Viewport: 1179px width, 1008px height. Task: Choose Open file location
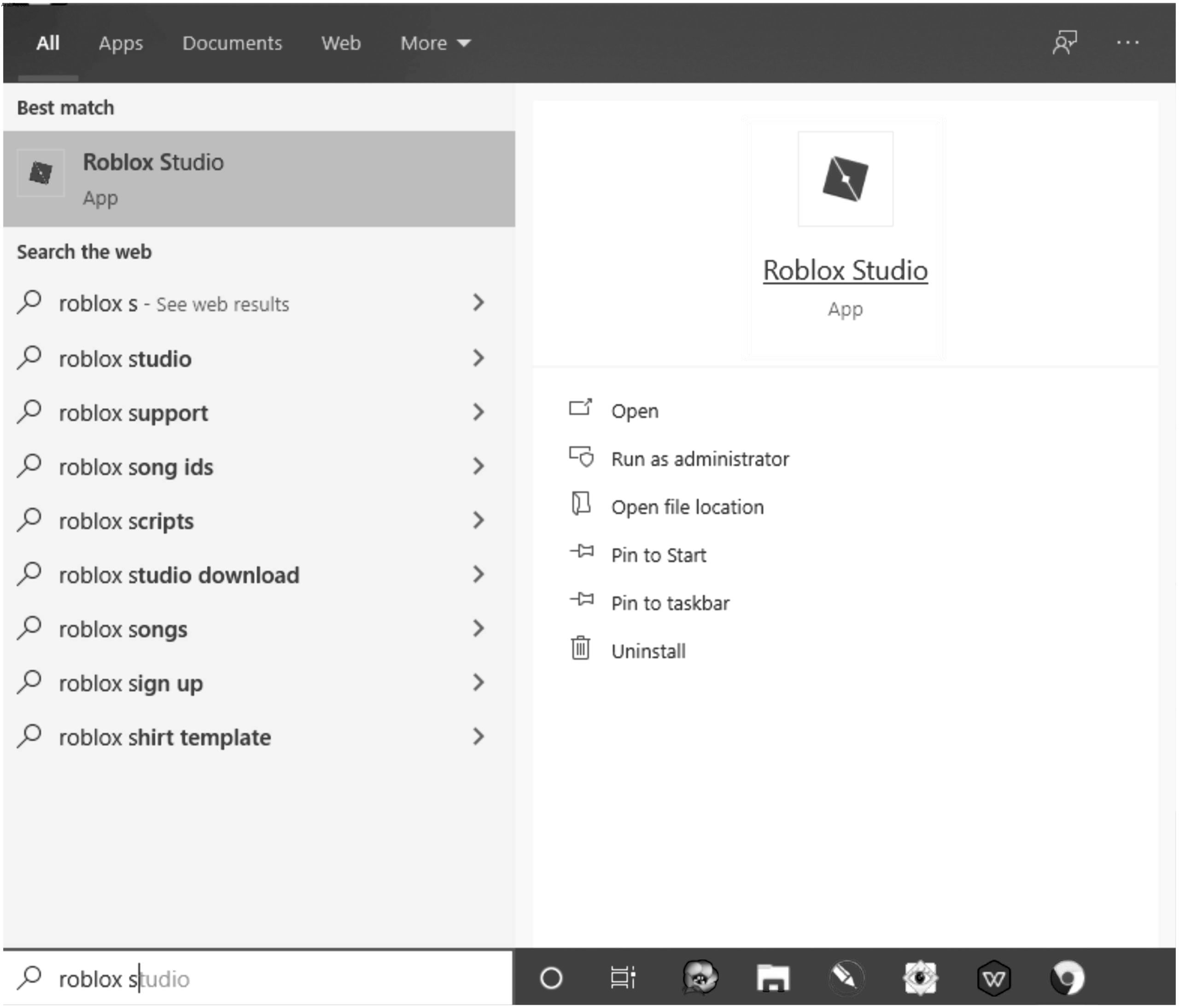(x=688, y=507)
